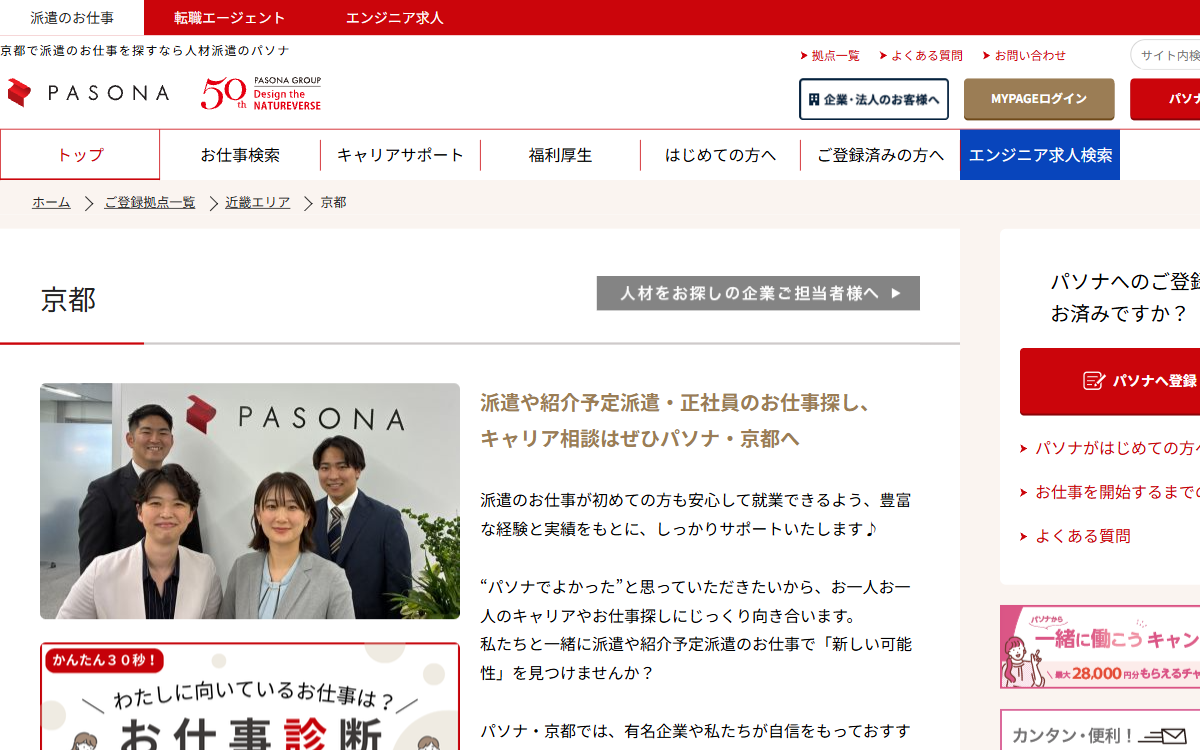This screenshot has height=750, width=1200.
Task: Click the pencil icon on 登録 button
Action: coord(1094,381)
